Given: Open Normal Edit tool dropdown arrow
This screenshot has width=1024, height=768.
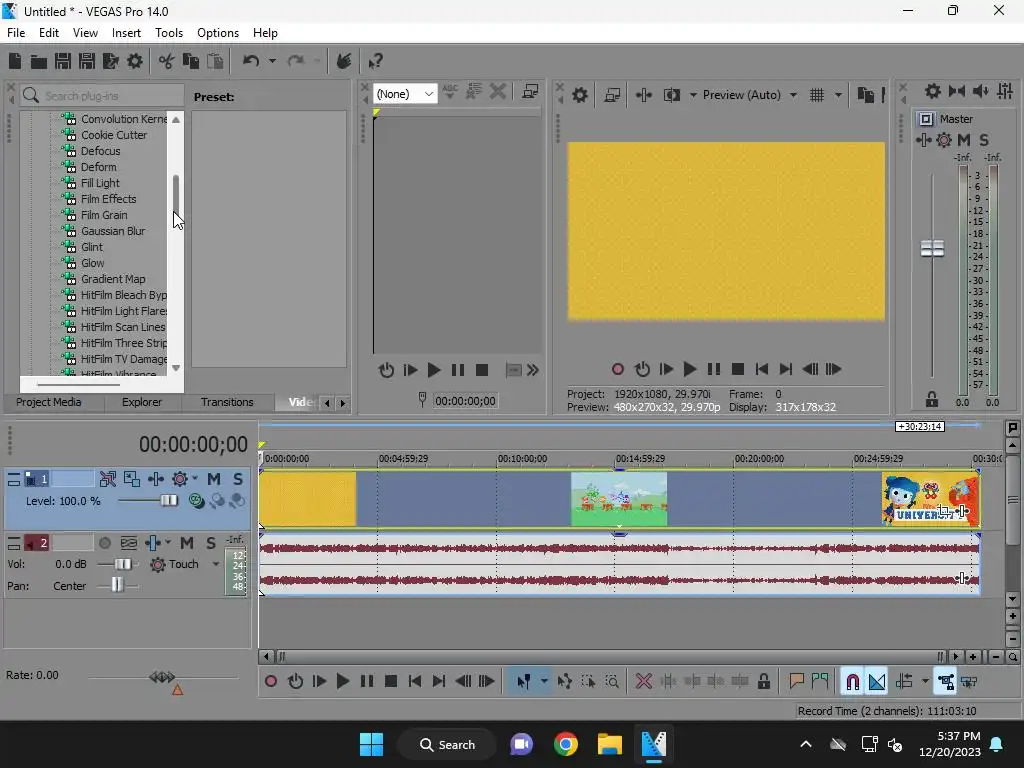Looking at the screenshot, I should click(x=544, y=682).
